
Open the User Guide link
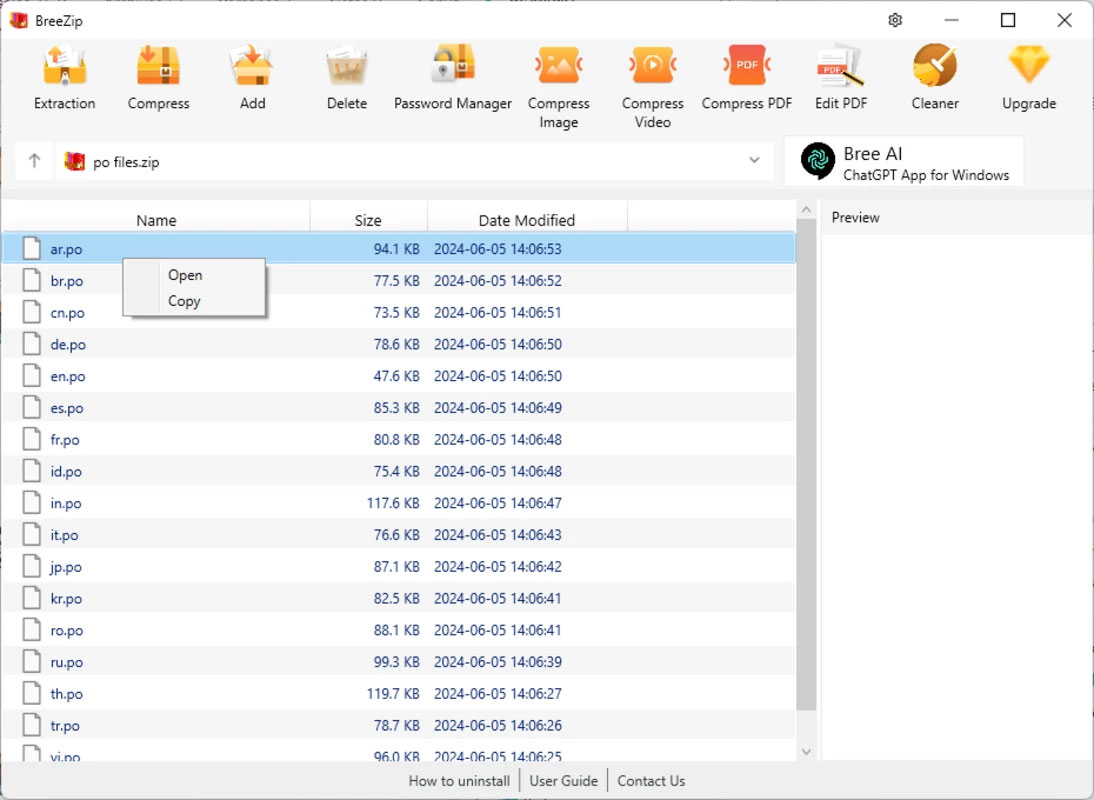pos(564,780)
